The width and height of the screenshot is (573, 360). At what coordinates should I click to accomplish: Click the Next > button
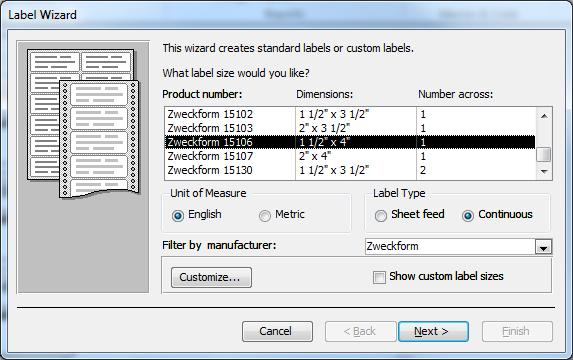[433, 331]
